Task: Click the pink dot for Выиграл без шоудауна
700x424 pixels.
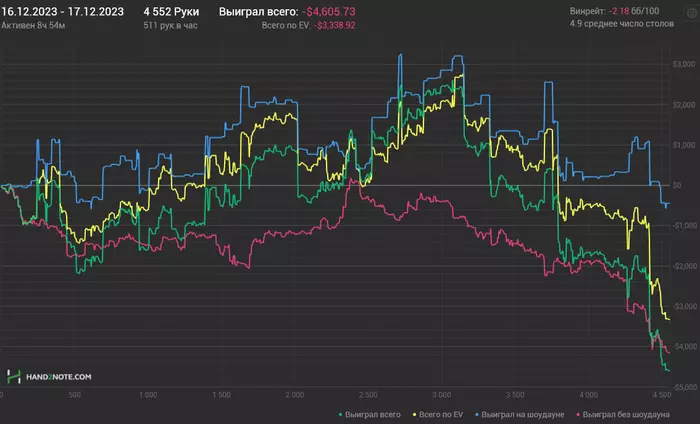Action: (x=579, y=415)
